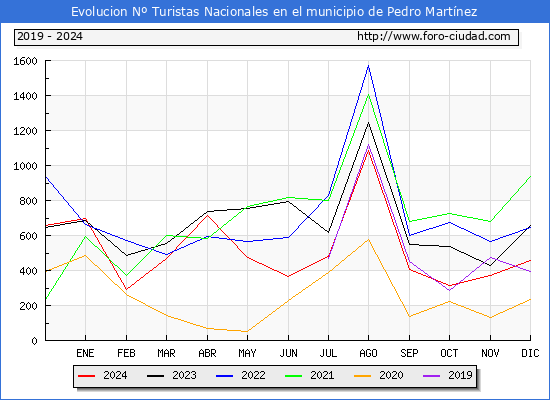Click the black 2023 February dip point
Viewport: 550px width, 400px height.
click(x=126, y=255)
